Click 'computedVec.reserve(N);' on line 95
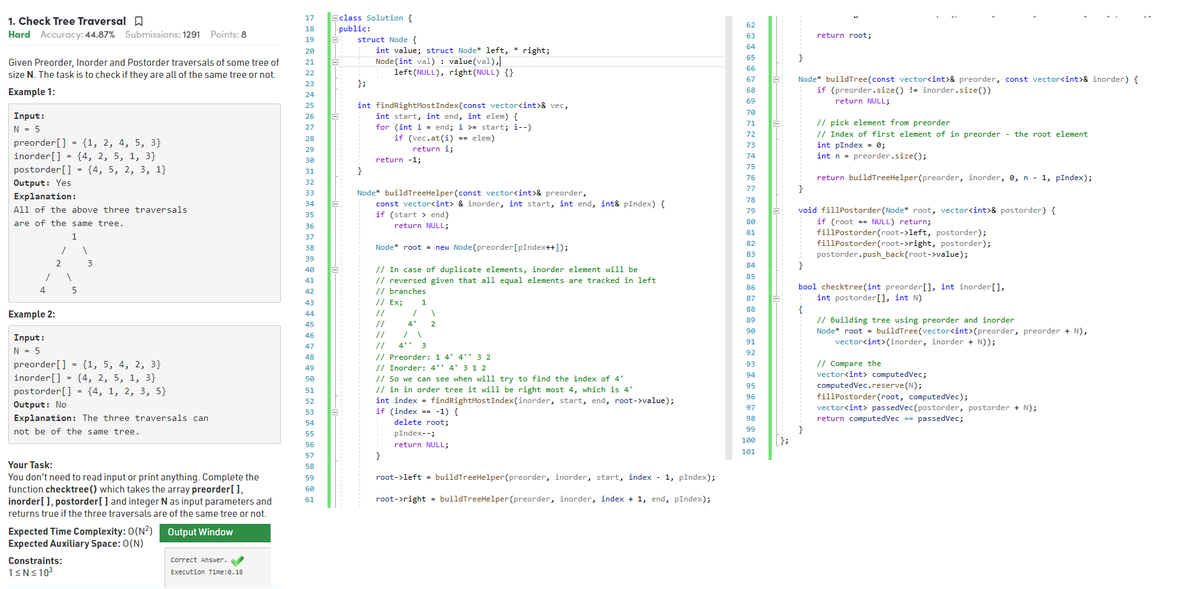 [x=872, y=385]
